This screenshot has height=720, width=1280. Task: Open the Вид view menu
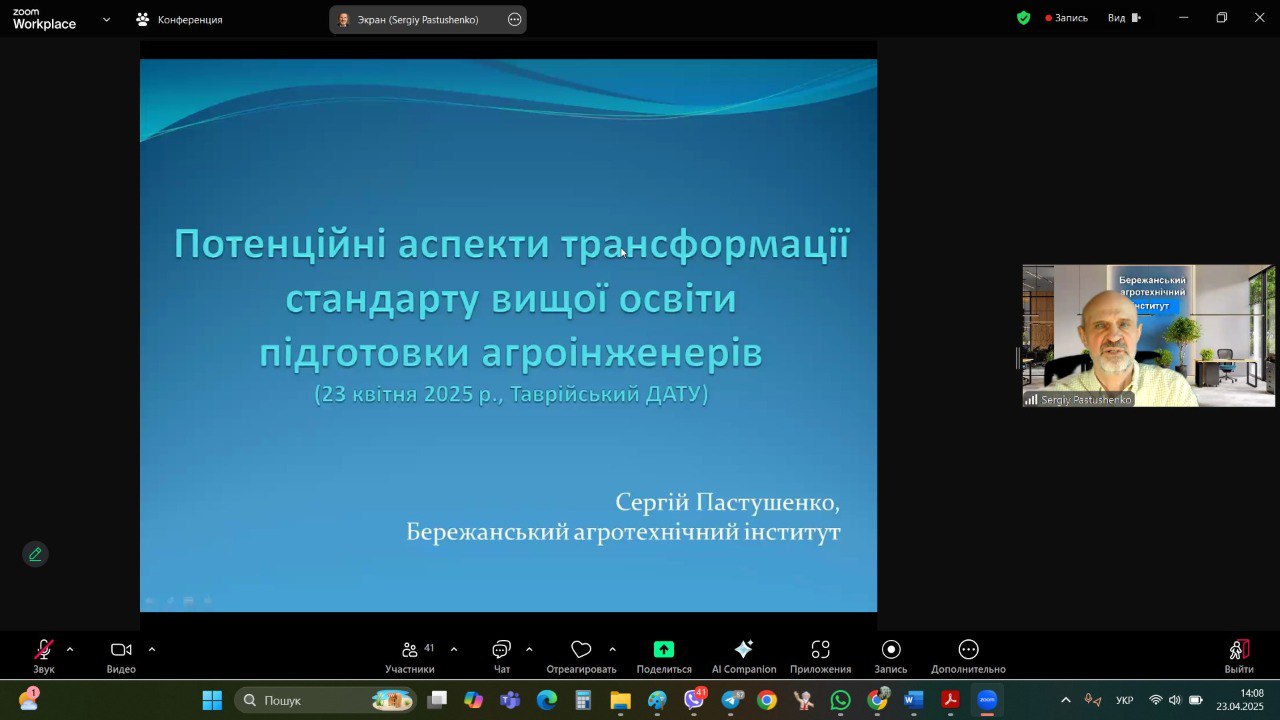click(1124, 18)
